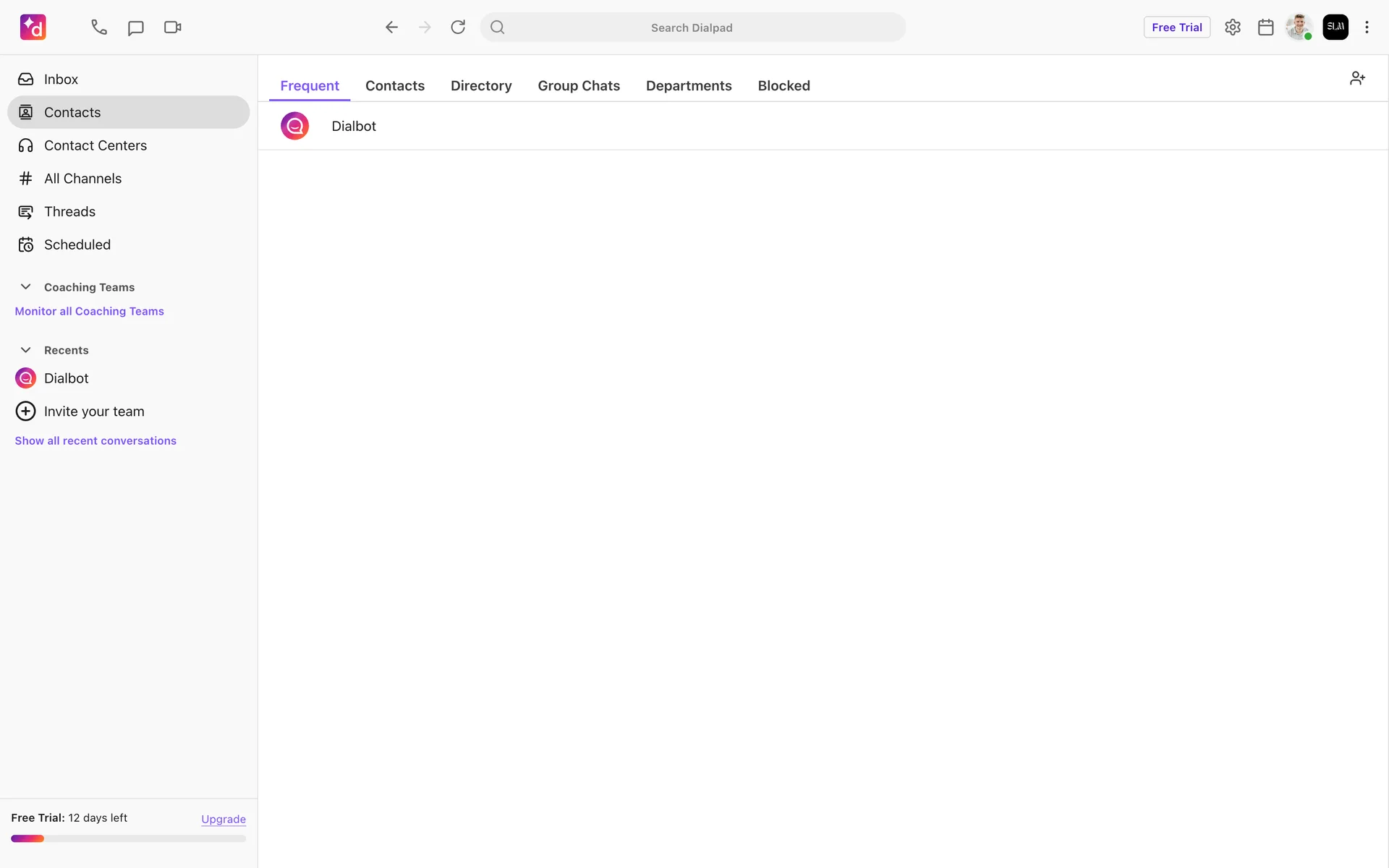The image size is (1389, 868).
Task: Click the Search Dialpad field
Action: pos(692,27)
